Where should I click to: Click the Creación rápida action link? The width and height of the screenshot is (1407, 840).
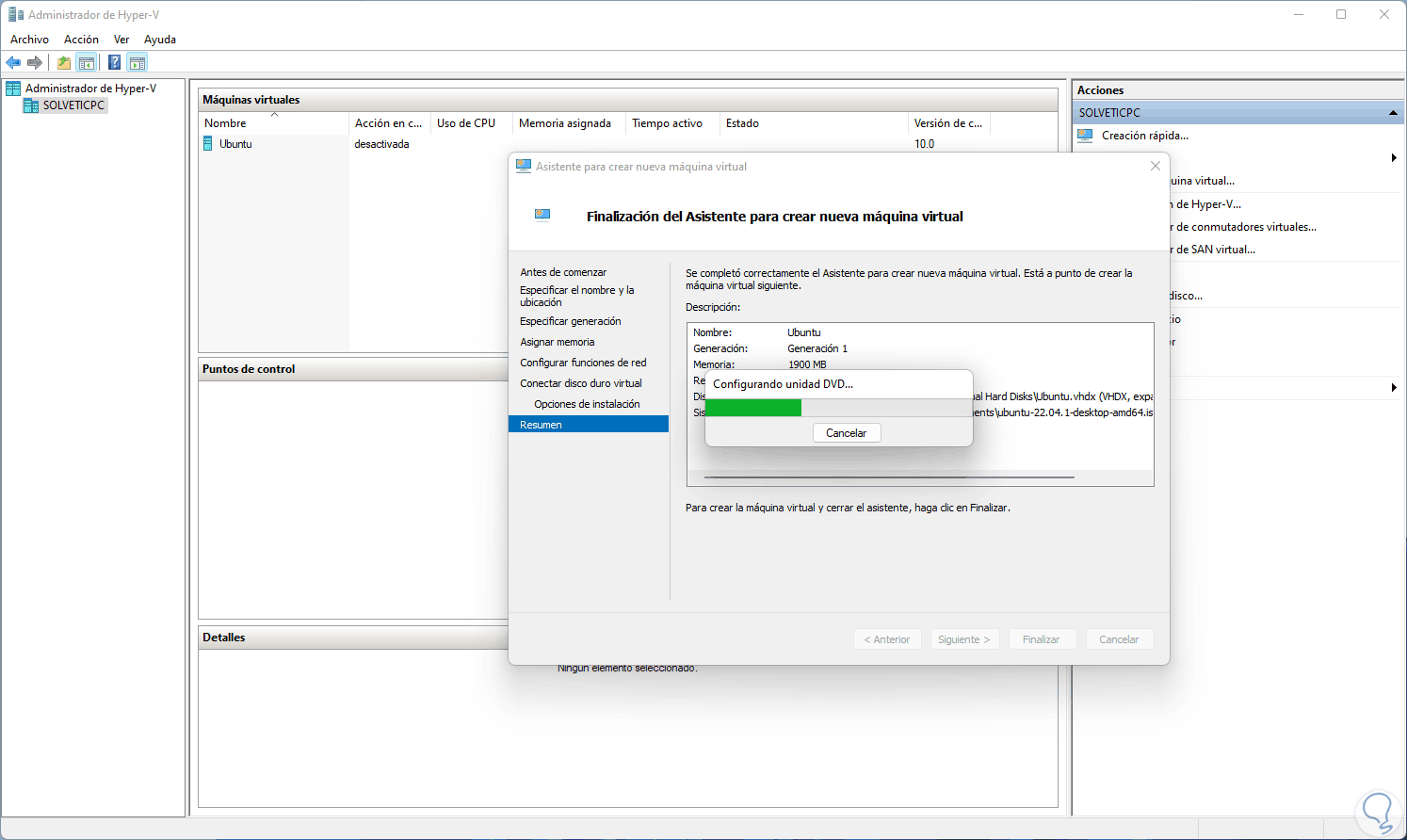pos(1145,136)
